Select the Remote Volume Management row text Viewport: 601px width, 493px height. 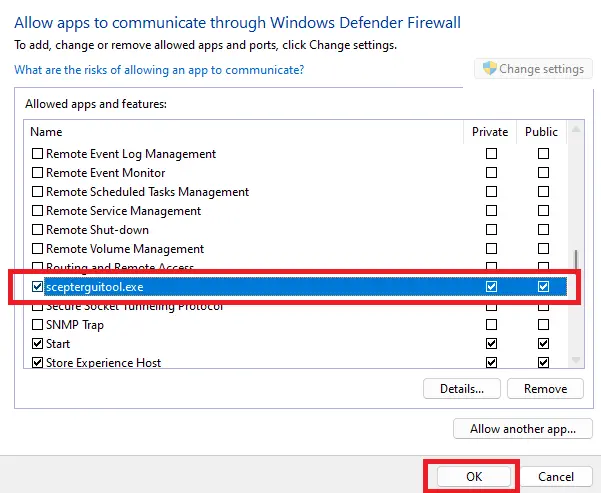[125, 249]
